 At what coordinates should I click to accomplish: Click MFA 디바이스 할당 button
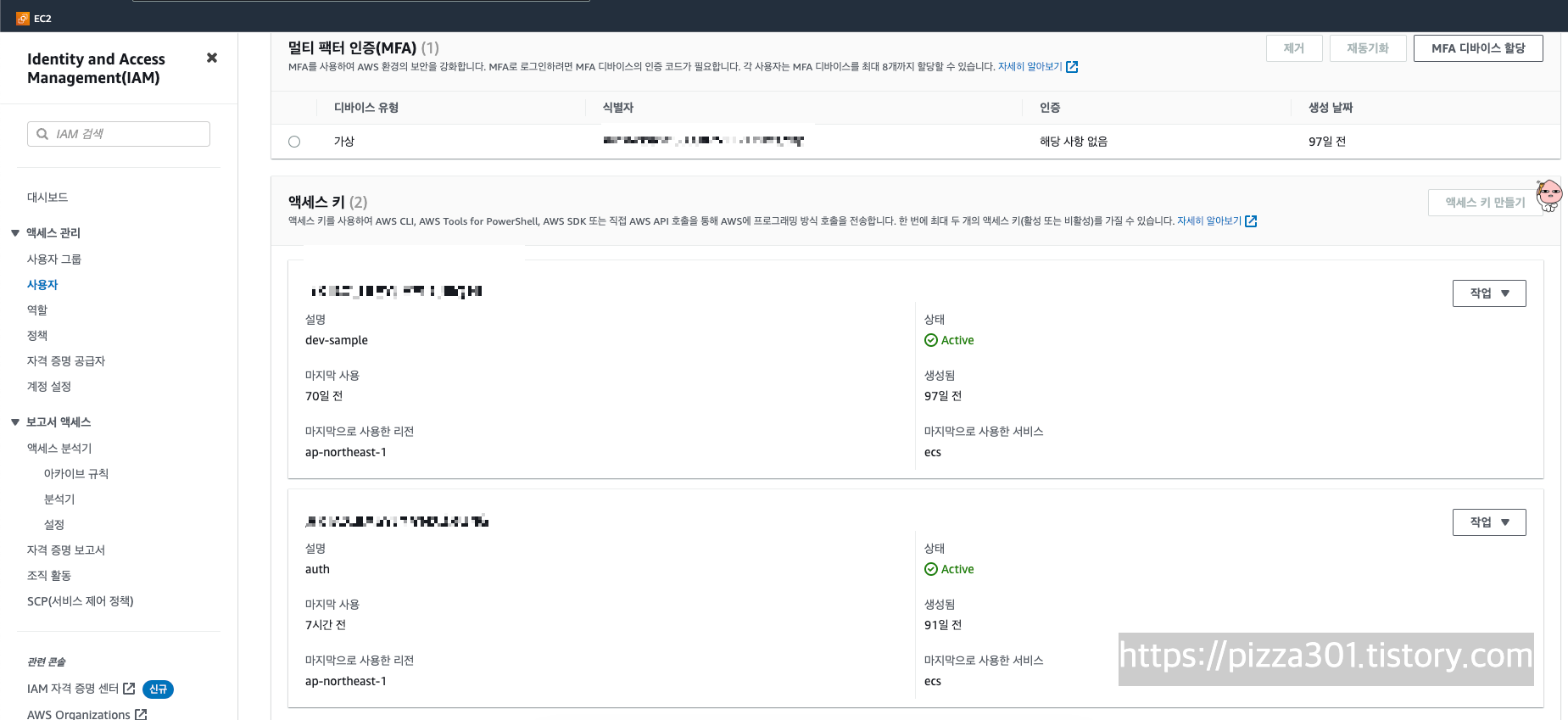(x=1478, y=48)
